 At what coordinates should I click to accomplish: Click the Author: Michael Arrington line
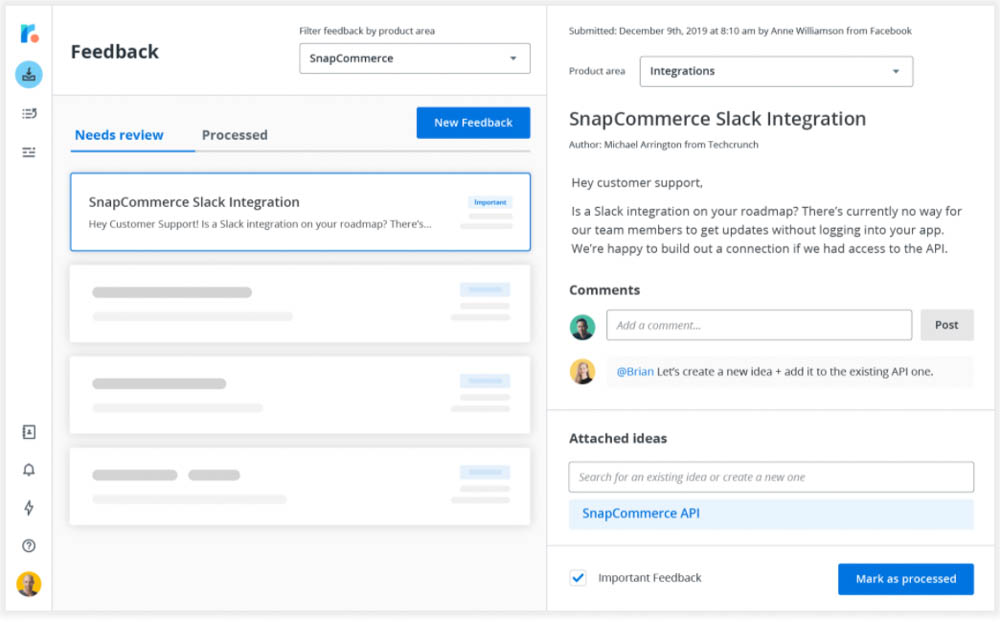click(663, 145)
